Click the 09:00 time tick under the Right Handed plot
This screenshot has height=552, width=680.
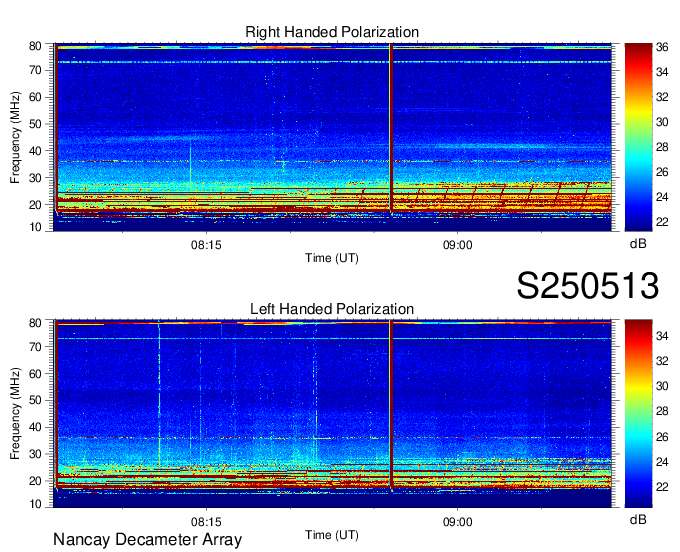[458, 245]
